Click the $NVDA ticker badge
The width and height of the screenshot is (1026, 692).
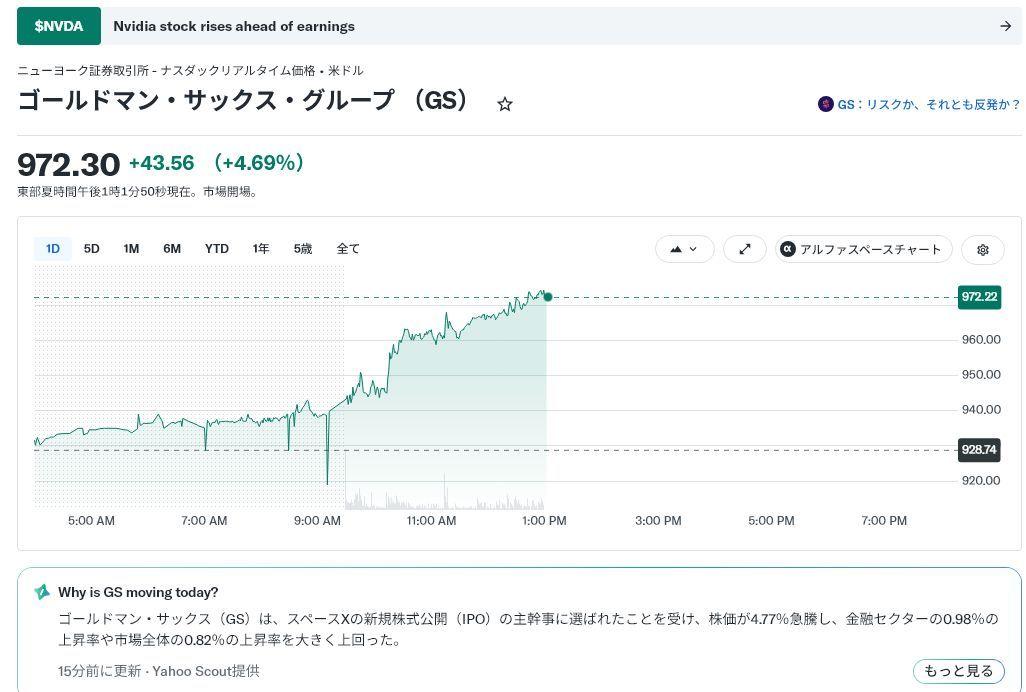coord(59,26)
